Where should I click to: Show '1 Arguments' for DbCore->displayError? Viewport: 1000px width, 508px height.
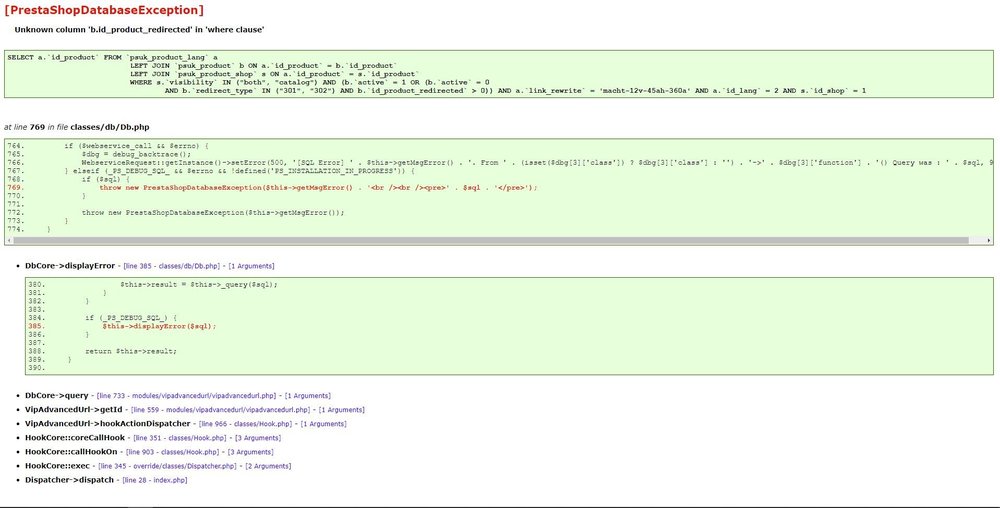pos(251,266)
